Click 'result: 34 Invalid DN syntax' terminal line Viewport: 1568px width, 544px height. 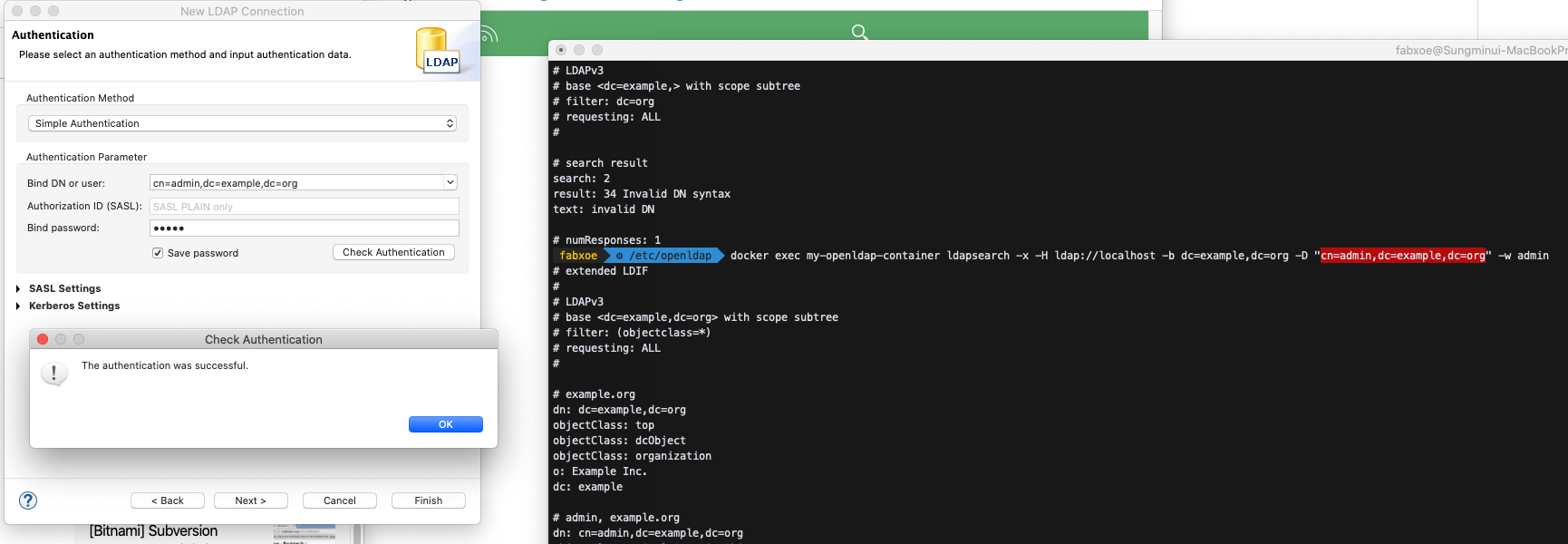coord(642,194)
